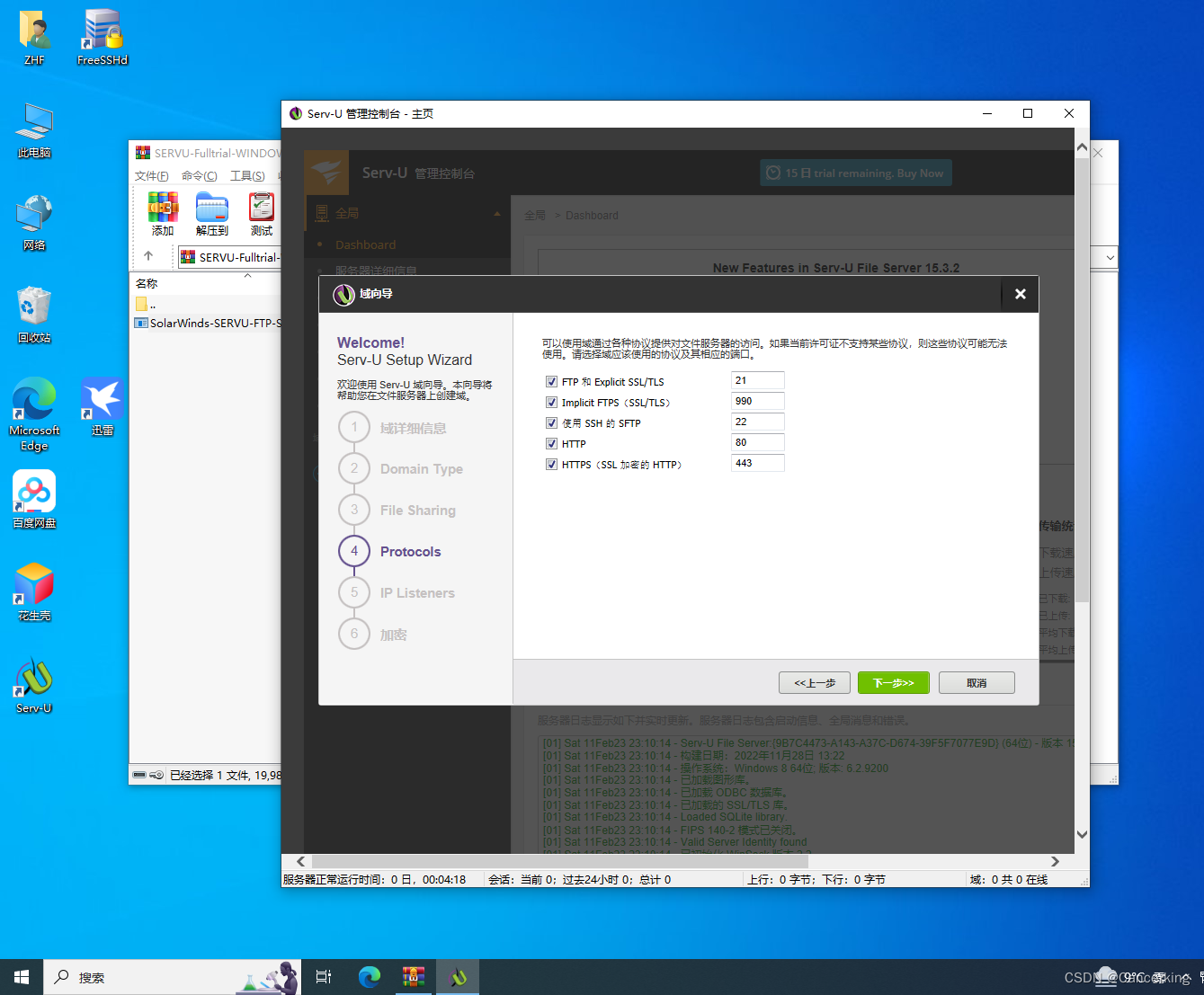Open Dashboard in the Serv-U sidebar
1204x995 pixels.
click(x=365, y=244)
